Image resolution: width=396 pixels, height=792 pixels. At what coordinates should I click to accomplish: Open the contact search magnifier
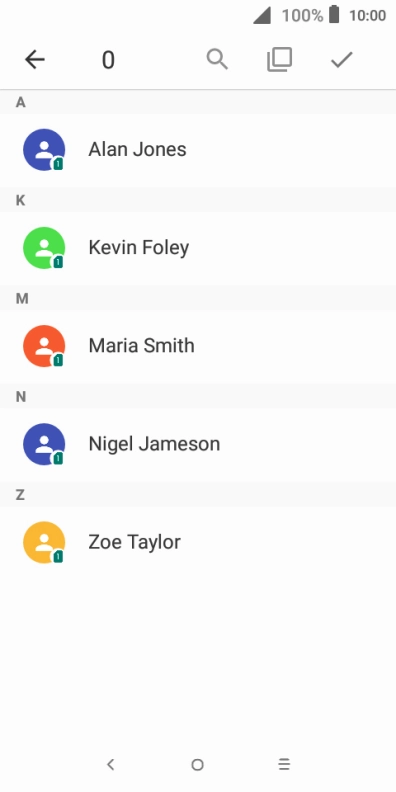point(217,60)
